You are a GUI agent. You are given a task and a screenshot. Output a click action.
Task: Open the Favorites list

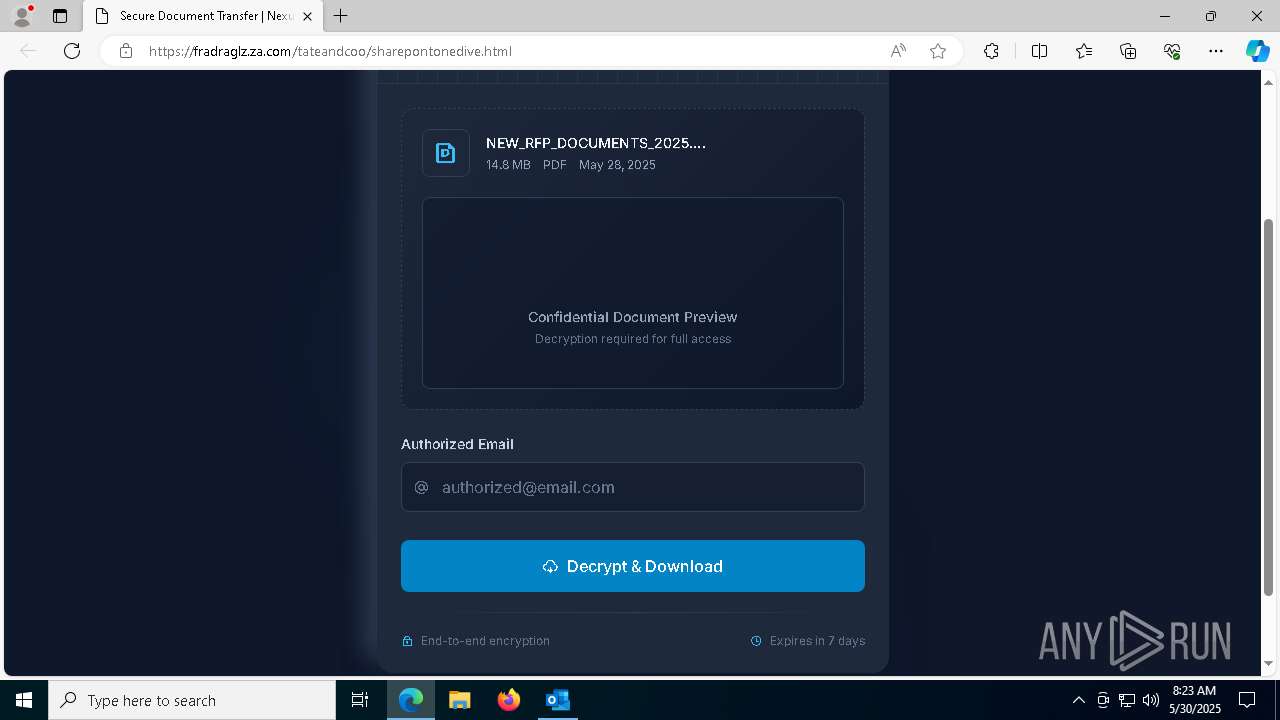tap(1084, 51)
